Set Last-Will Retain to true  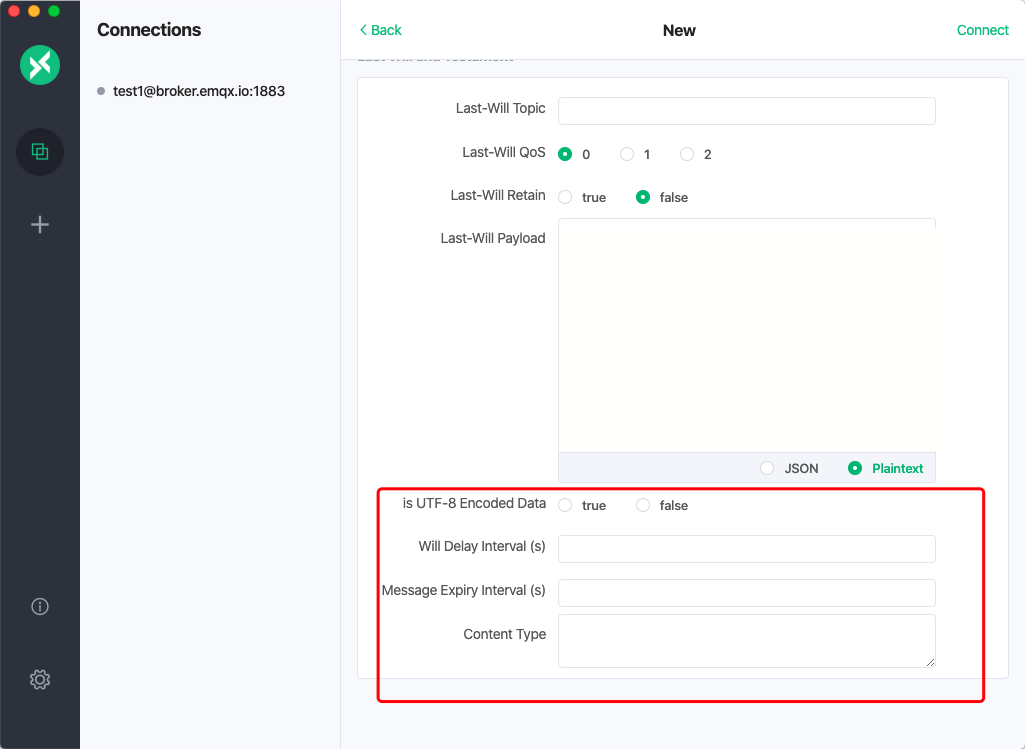(x=565, y=197)
